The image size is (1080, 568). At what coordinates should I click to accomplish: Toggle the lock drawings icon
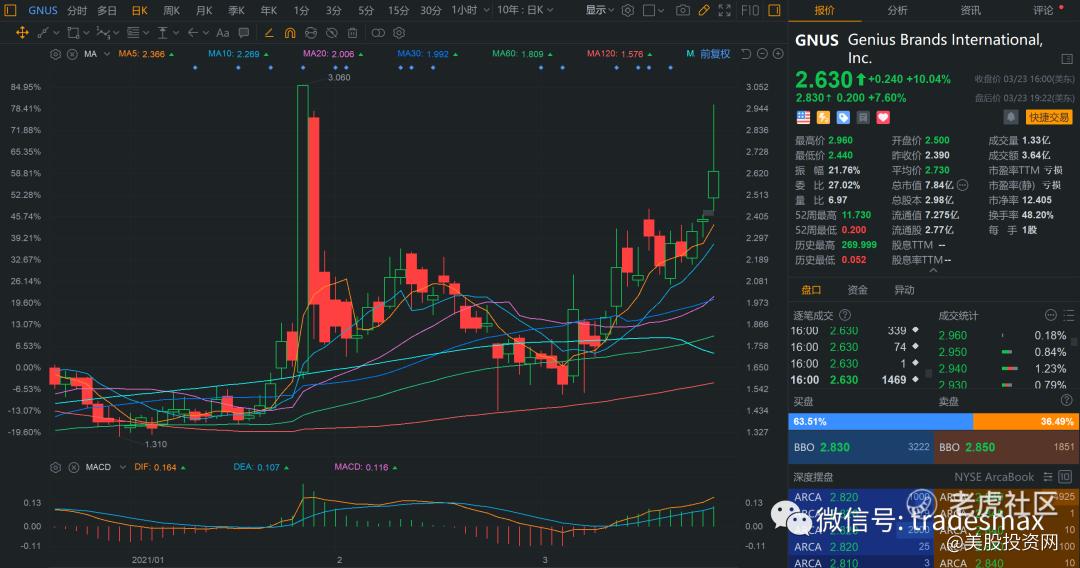point(311,32)
